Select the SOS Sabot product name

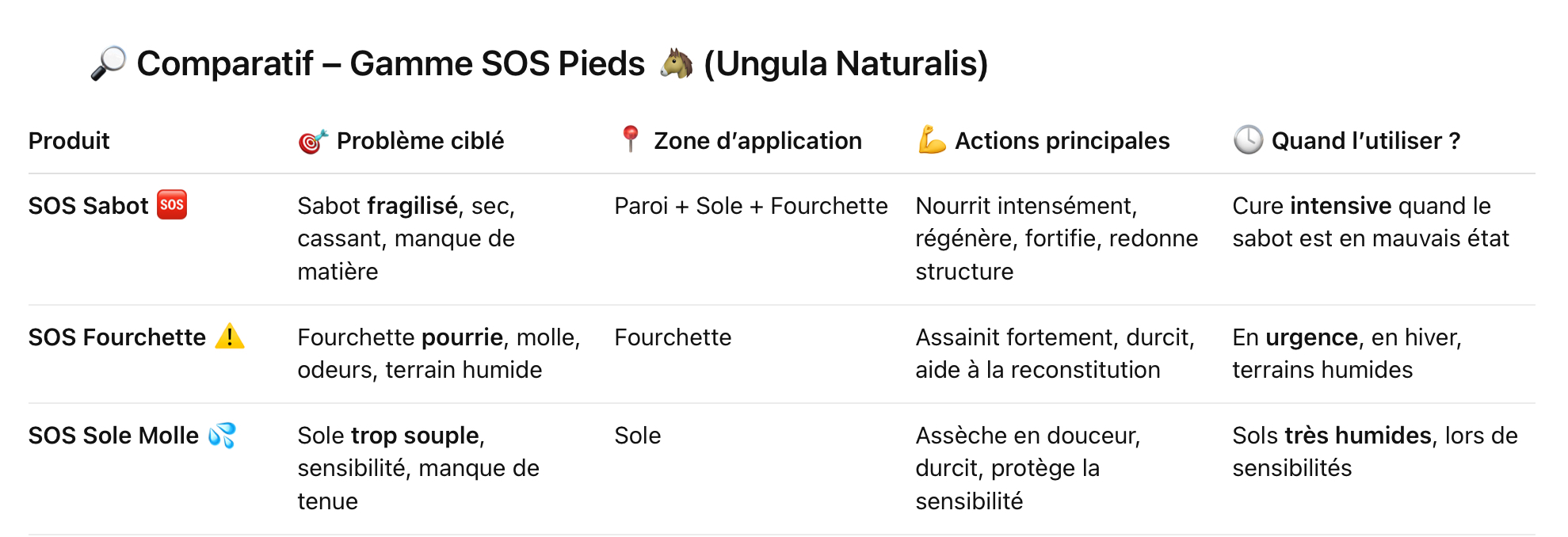(88, 206)
